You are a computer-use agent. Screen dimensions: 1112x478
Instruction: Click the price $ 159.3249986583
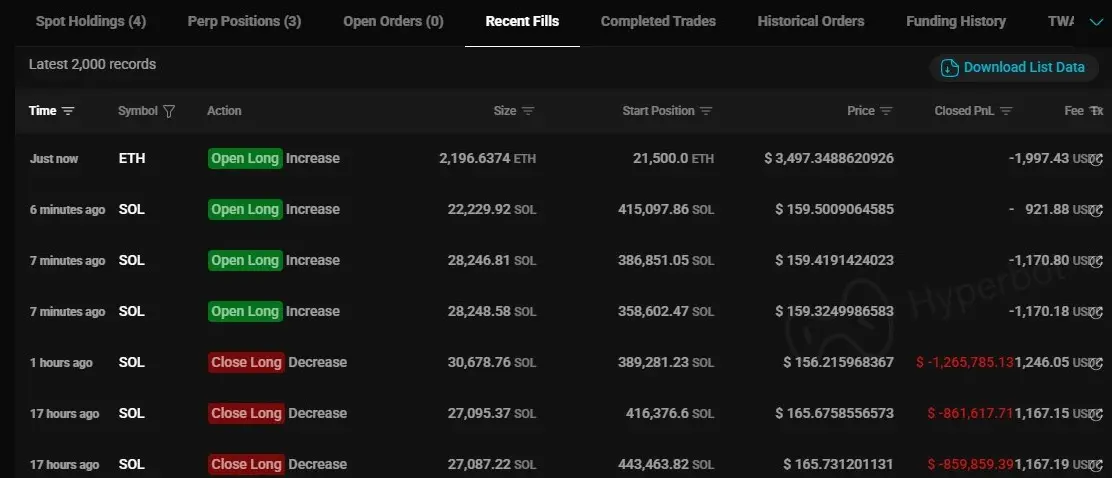[835, 311]
